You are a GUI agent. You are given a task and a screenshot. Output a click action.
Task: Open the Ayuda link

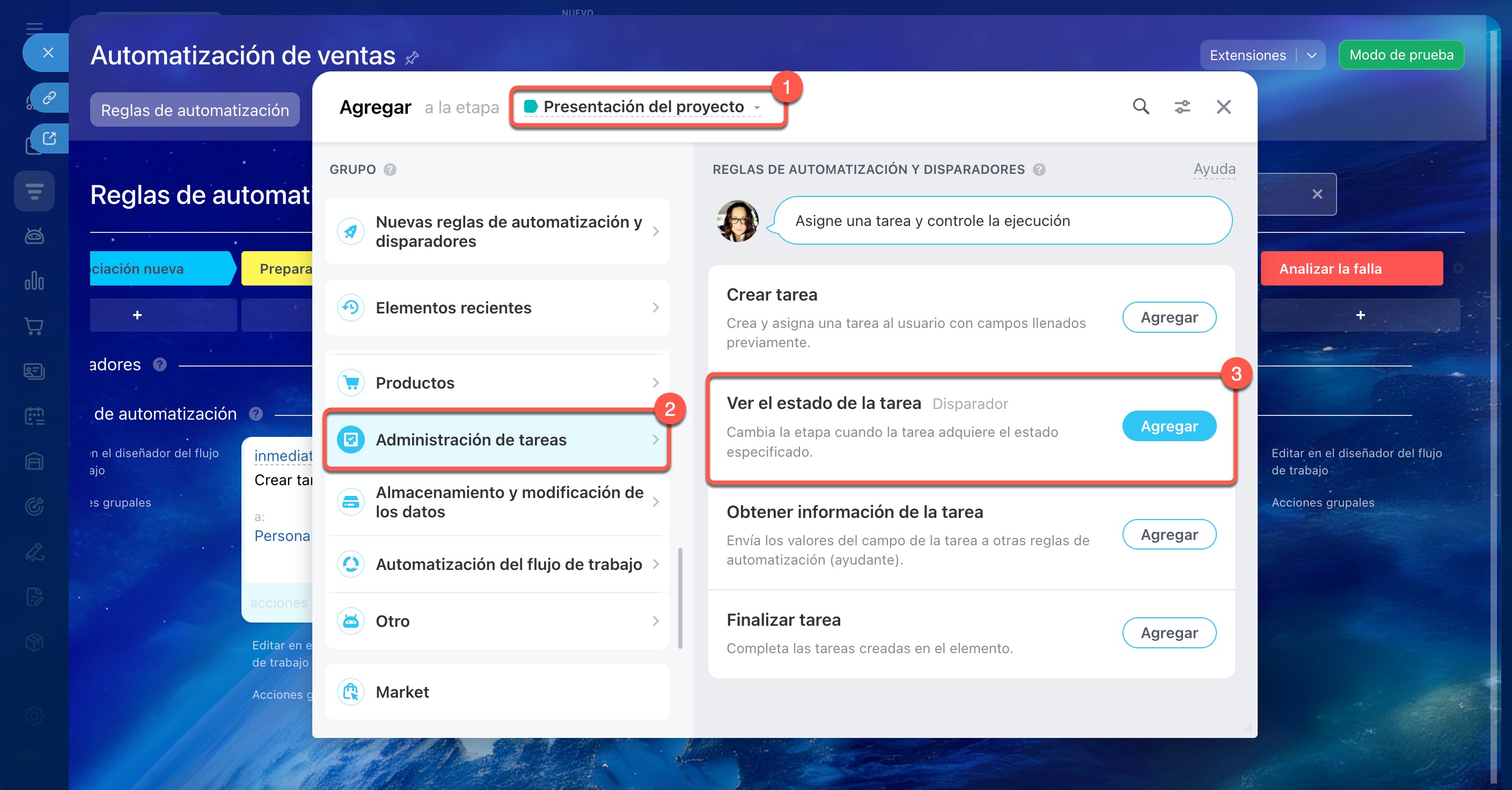(1214, 169)
